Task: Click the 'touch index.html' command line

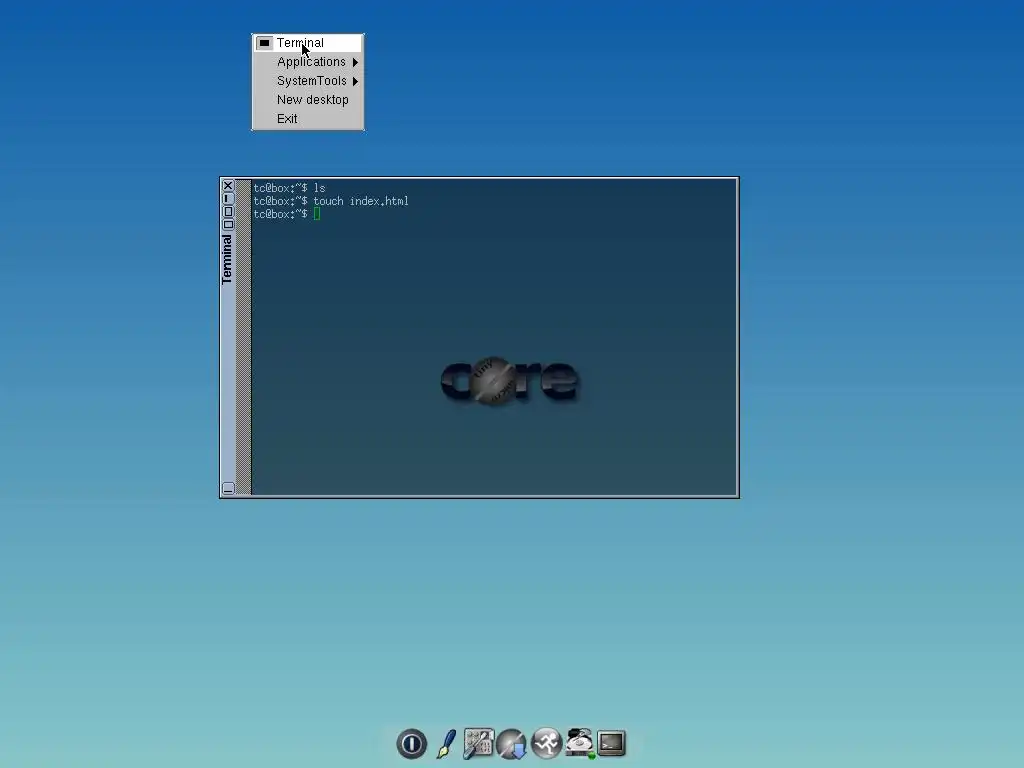Action: [x=331, y=201]
